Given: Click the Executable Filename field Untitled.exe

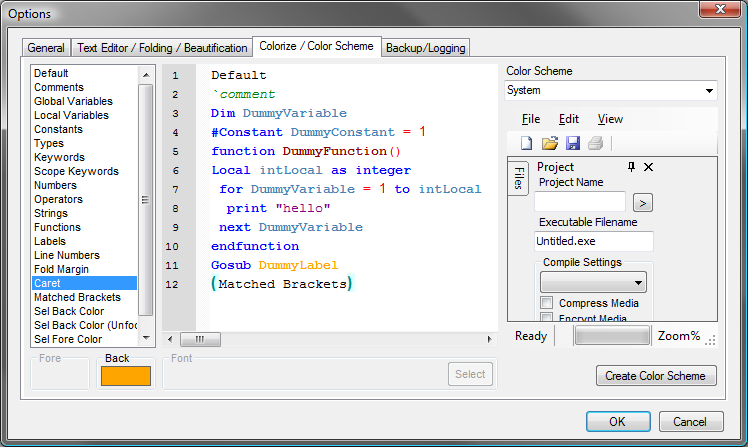Looking at the screenshot, I should 593,241.
